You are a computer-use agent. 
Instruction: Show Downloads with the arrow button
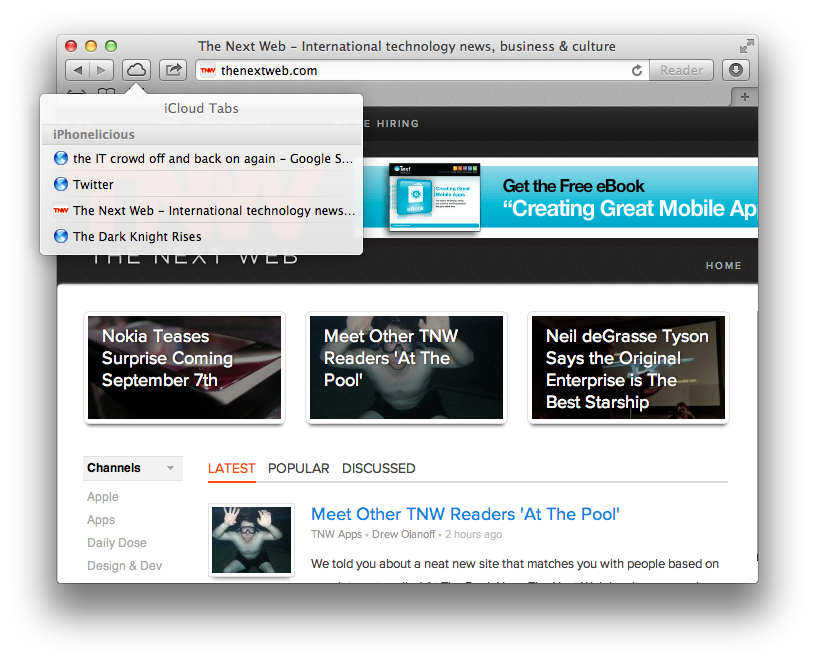click(x=735, y=70)
